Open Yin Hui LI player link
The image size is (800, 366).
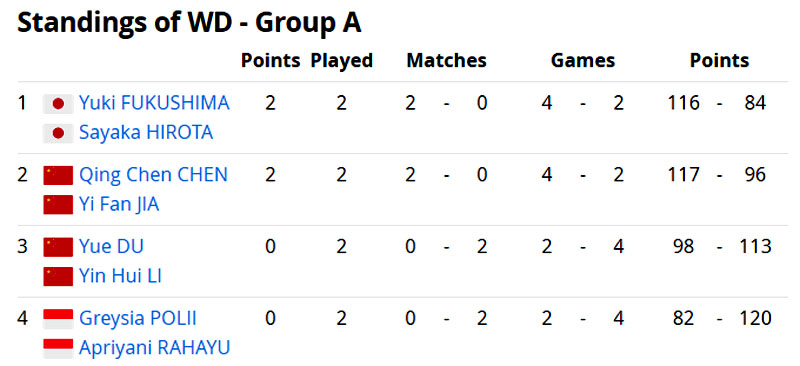point(120,276)
